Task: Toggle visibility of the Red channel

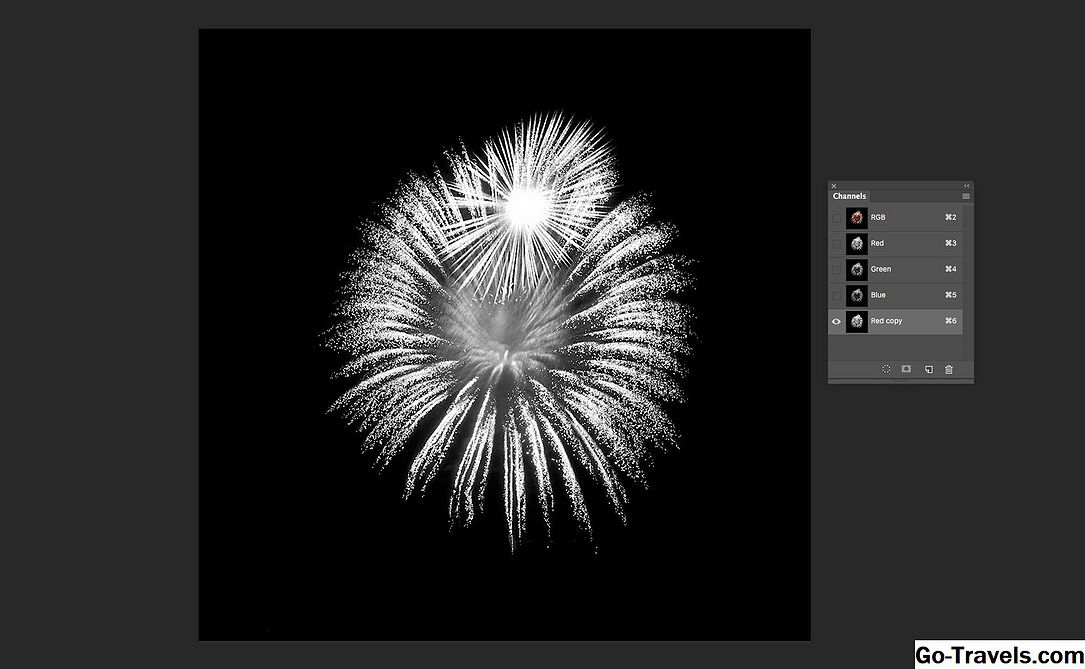Action: [x=836, y=243]
